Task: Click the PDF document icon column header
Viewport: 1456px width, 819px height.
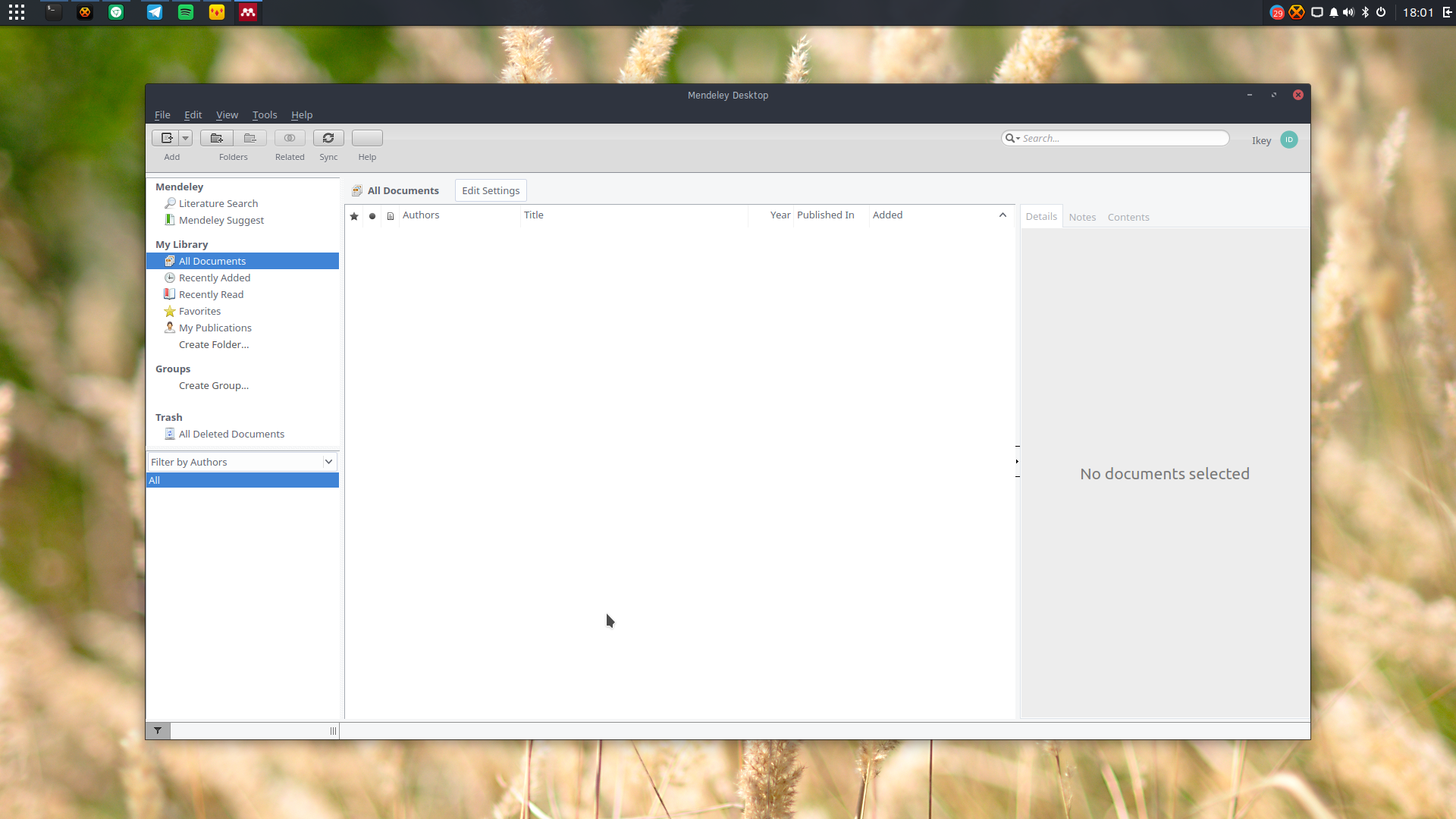Action: pos(391,216)
